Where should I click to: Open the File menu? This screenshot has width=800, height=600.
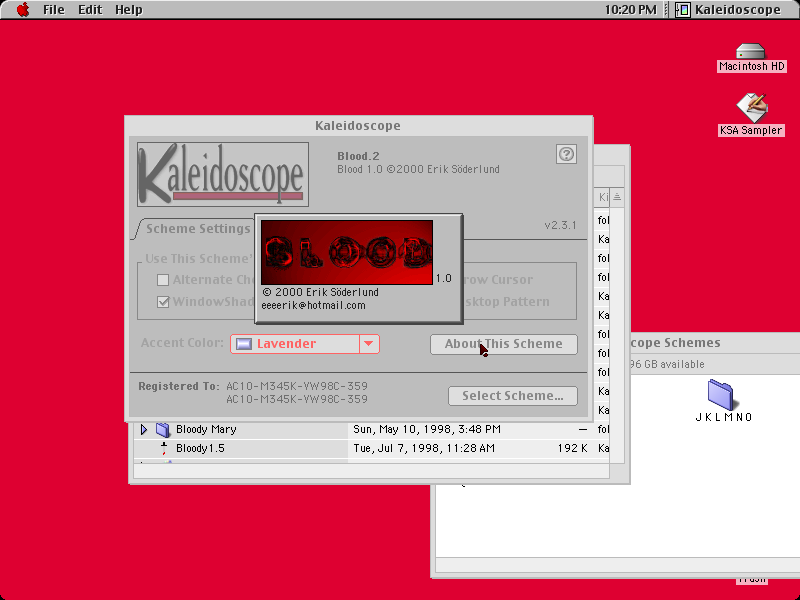tap(54, 10)
